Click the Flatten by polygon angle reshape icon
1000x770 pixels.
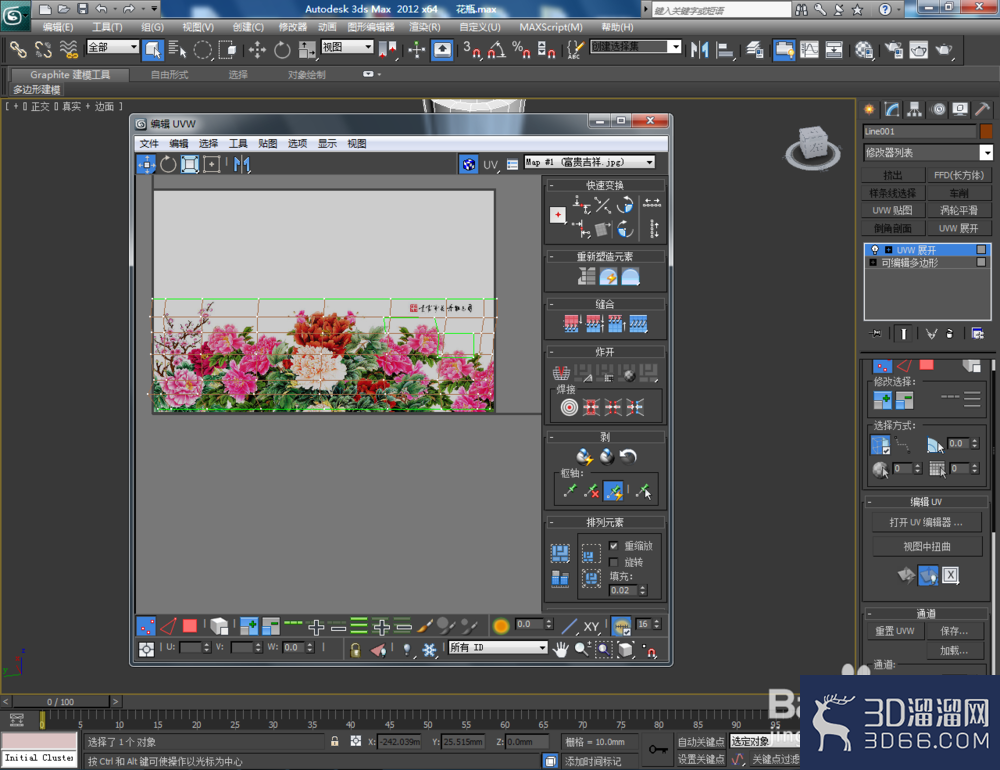click(x=587, y=276)
